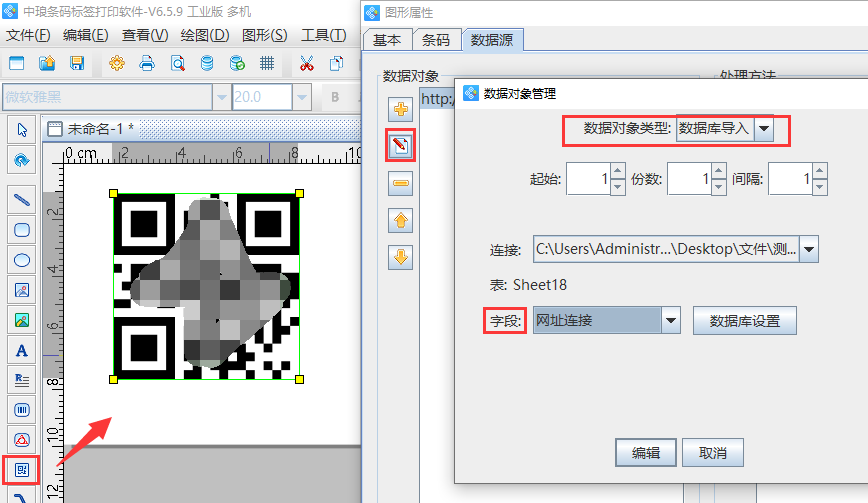868x503 pixels.
Task: Click the save floppy disk icon
Action: [x=77, y=64]
